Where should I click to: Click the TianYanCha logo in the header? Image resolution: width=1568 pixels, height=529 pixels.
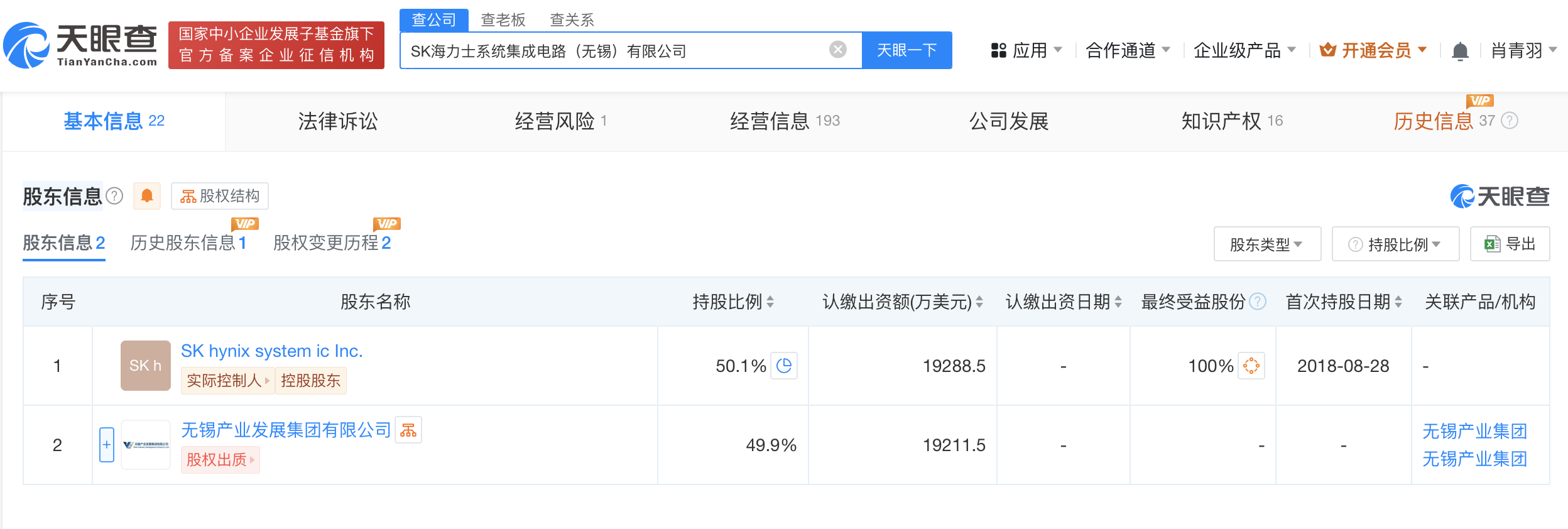point(80,45)
